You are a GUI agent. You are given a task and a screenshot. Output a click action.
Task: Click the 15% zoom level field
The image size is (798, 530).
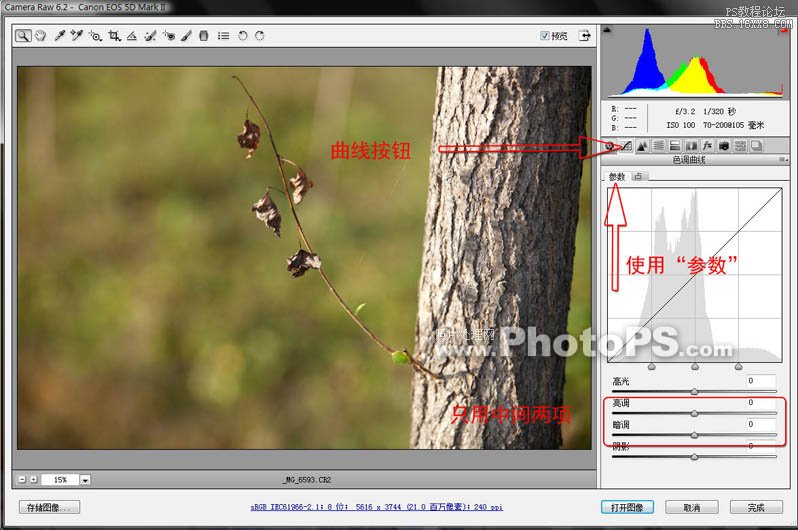pyautogui.click(x=60, y=480)
